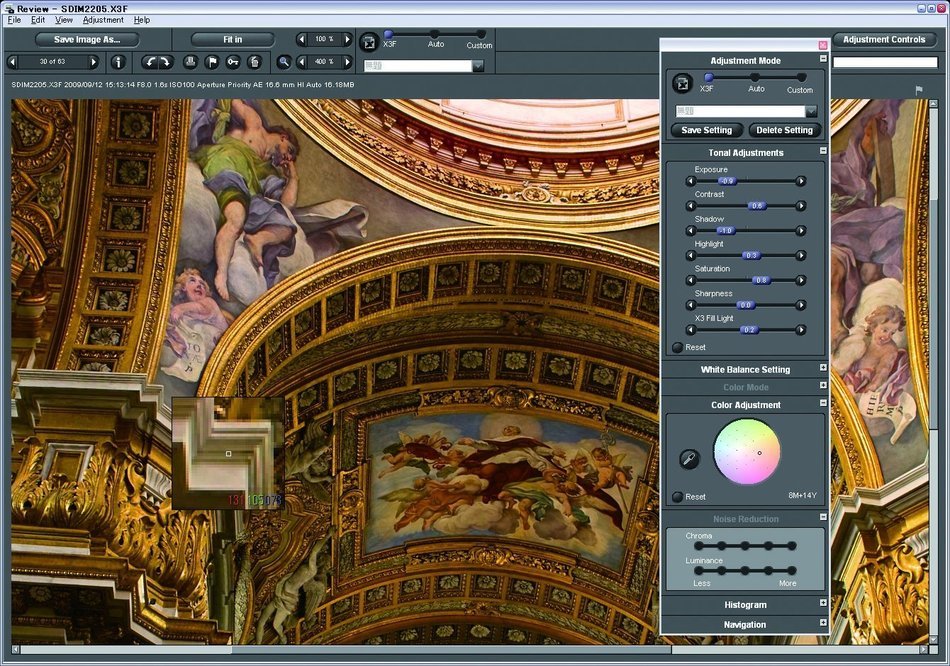
Task: Click the flag indicator above the image
Action: (x=918, y=90)
